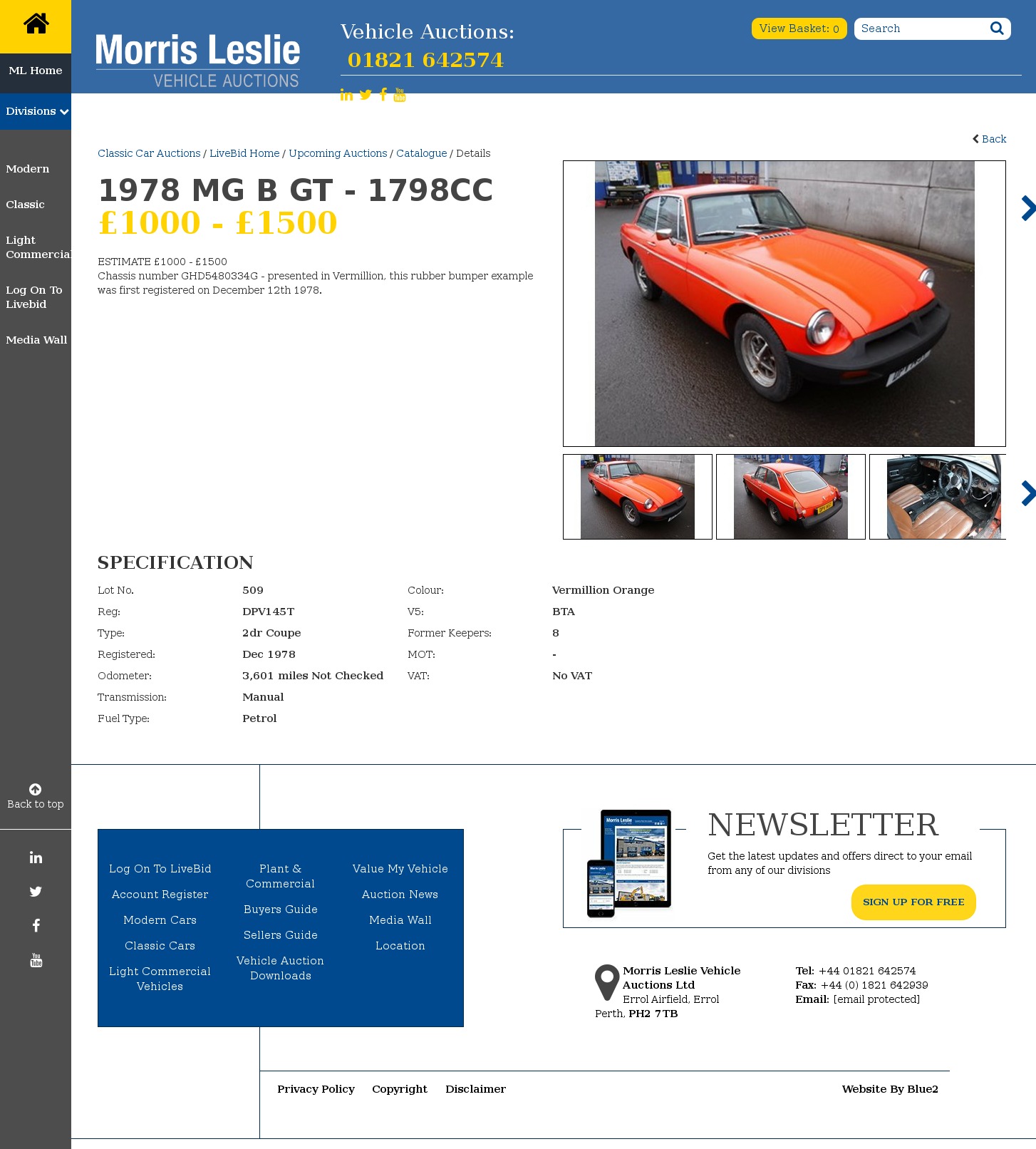This screenshot has height=1149, width=1036.
Task: Click the email protected address
Action: [876, 999]
